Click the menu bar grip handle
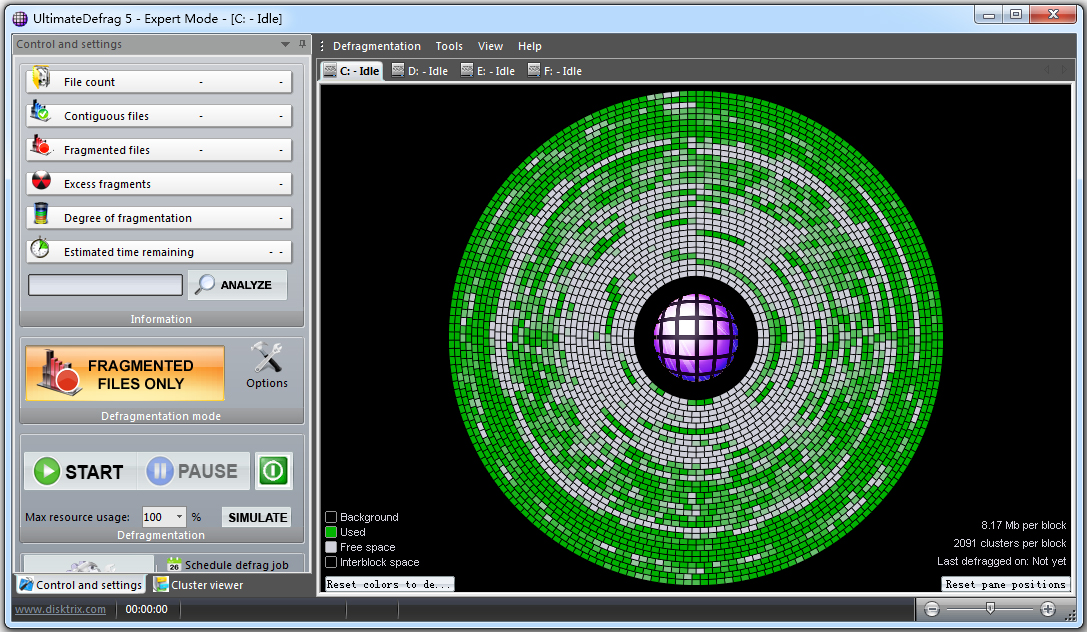The image size is (1087, 632). [x=322, y=46]
